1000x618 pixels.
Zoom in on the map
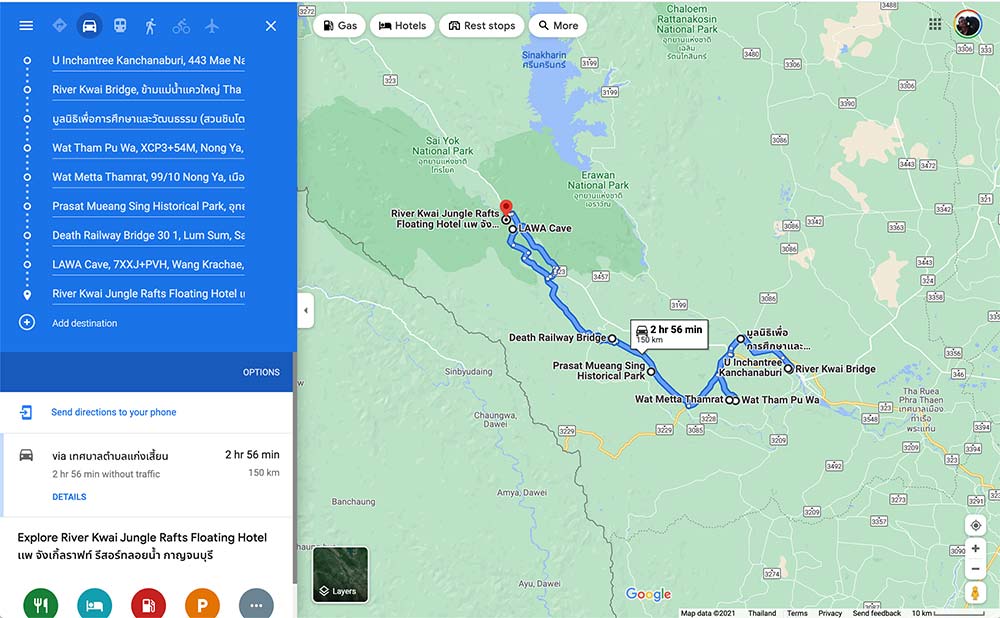pos(975,548)
